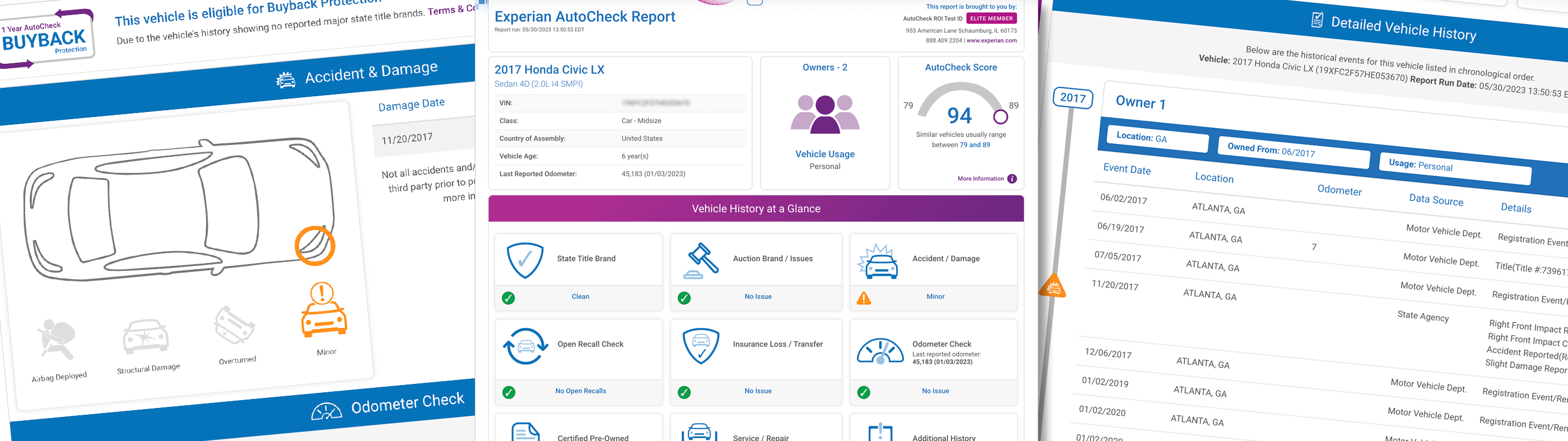Open the www.experian.com link
This screenshot has height=441, width=1568.
991,41
